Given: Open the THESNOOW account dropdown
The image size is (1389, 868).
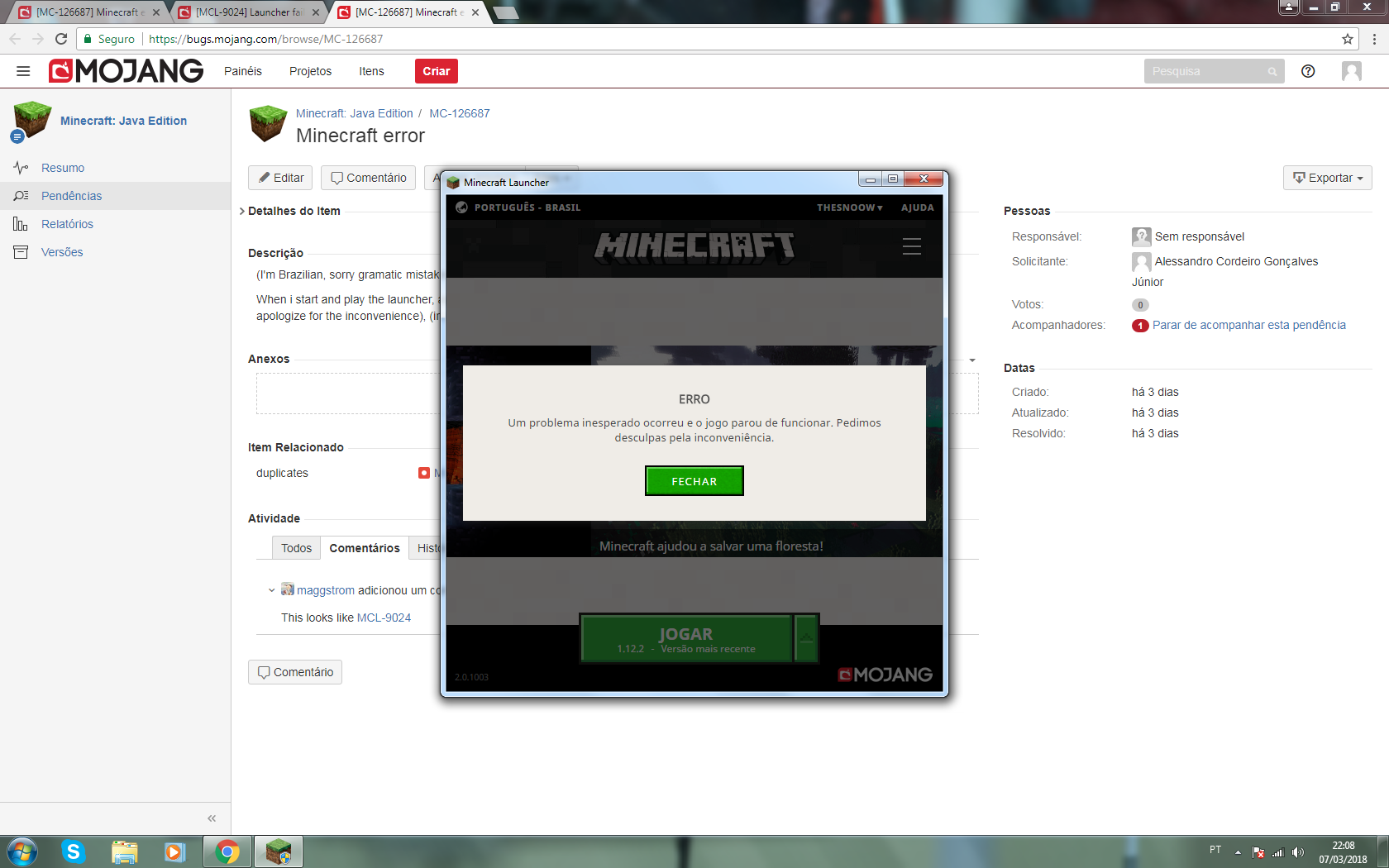Looking at the screenshot, I should 850,207.
